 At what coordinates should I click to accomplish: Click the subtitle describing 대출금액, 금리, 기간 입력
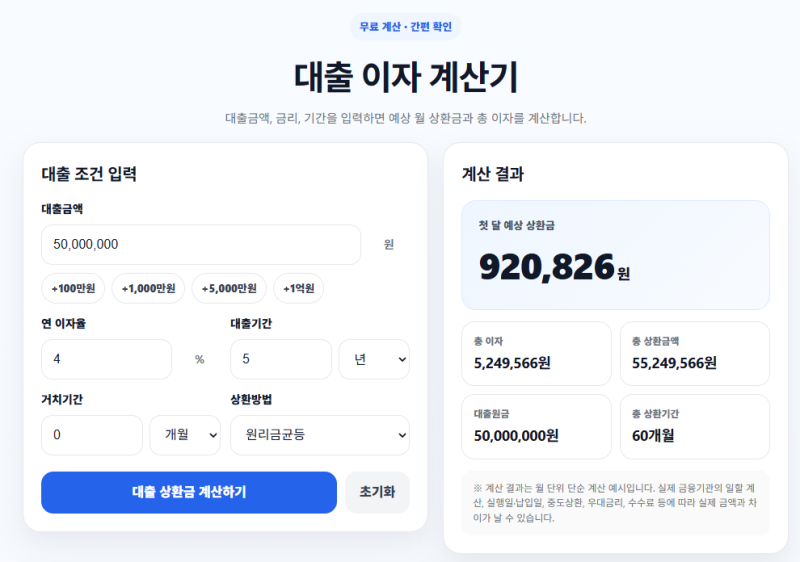point(406,118)
